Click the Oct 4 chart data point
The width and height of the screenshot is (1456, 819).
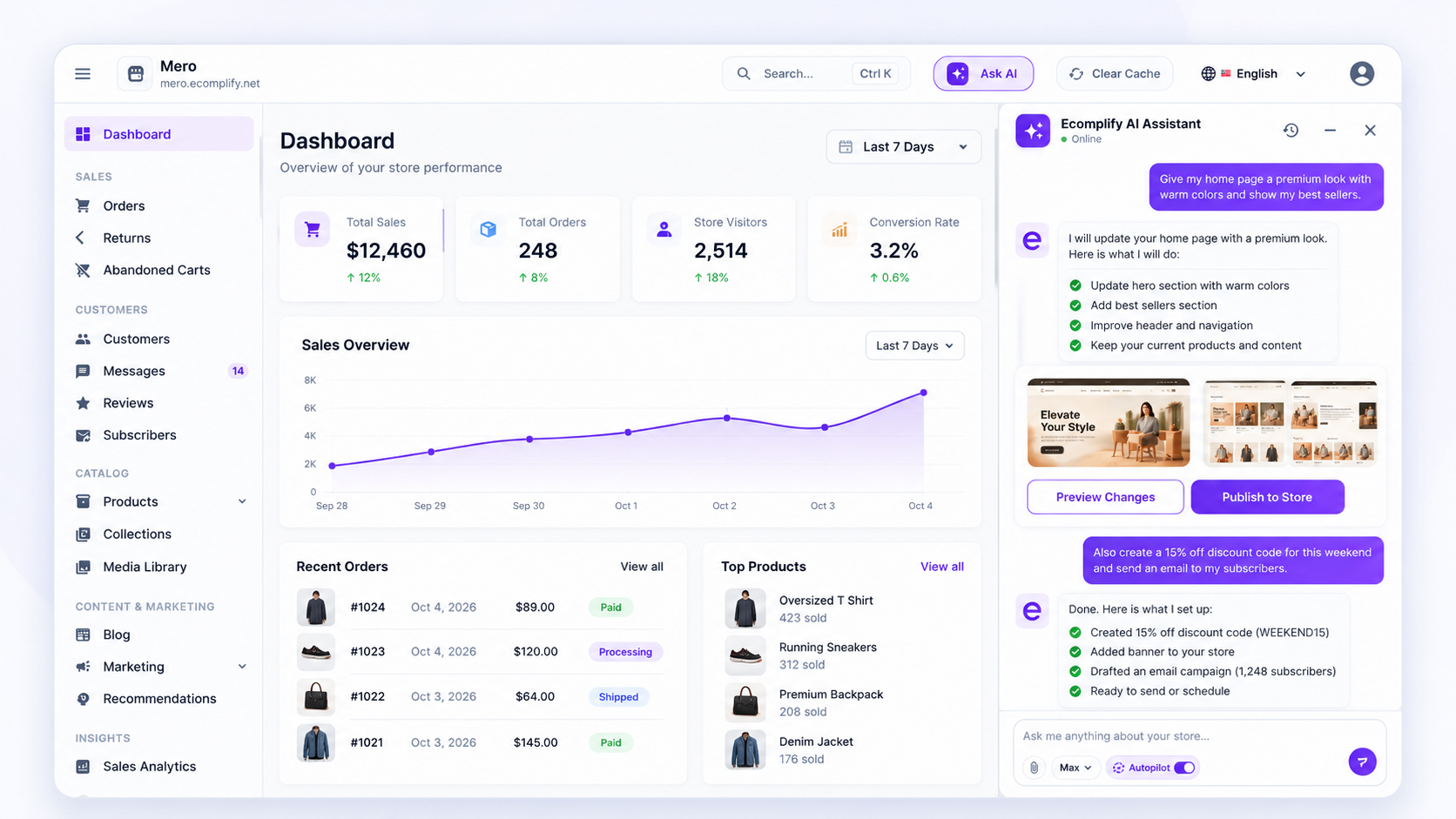tap(924, 393)
